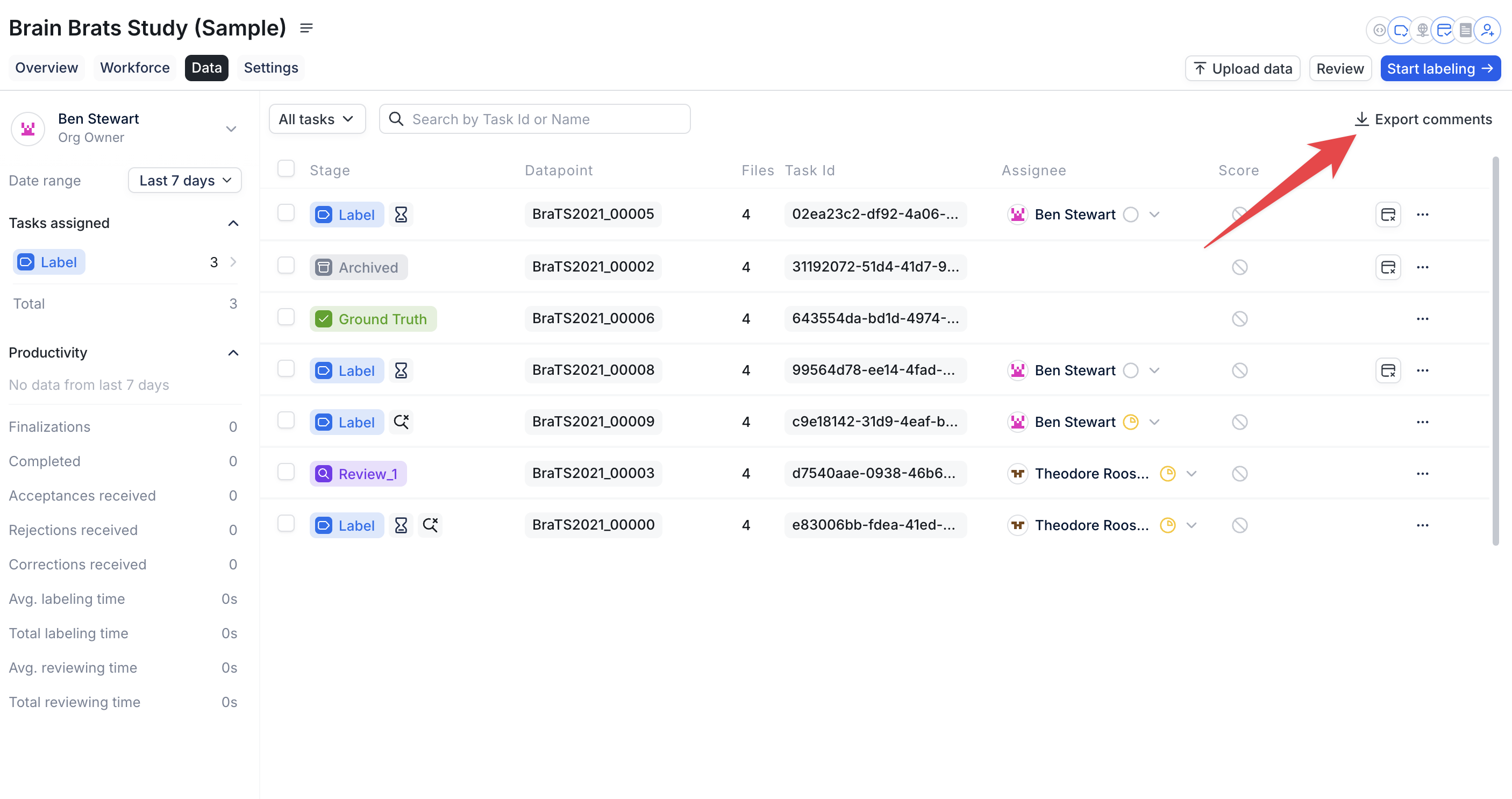Click Export comments
The width and height of the screenshot is (1512, 799).
tap(1423, 119)
